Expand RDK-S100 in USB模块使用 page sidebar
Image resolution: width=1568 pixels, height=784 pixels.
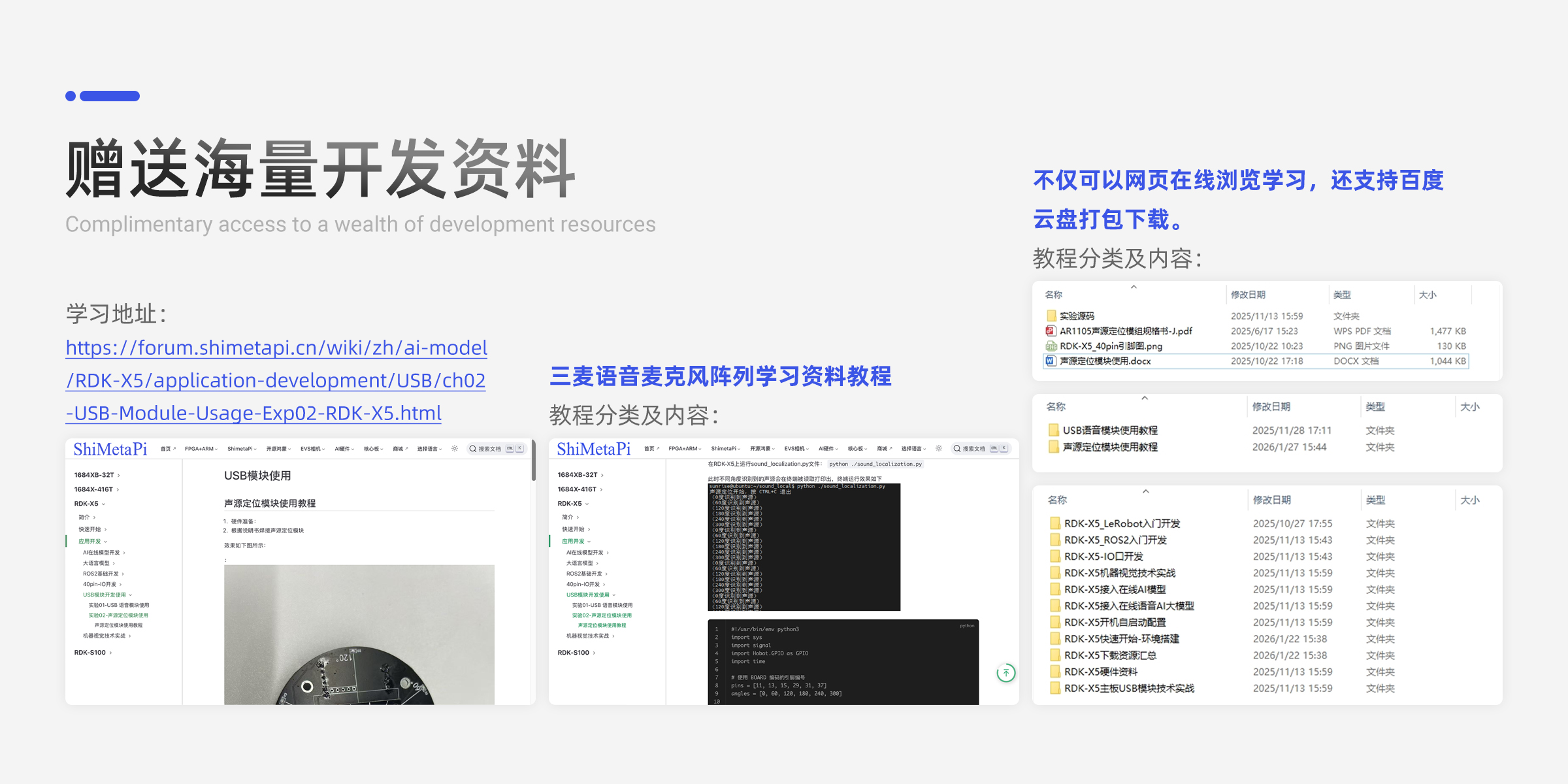(x=93, y=653)
